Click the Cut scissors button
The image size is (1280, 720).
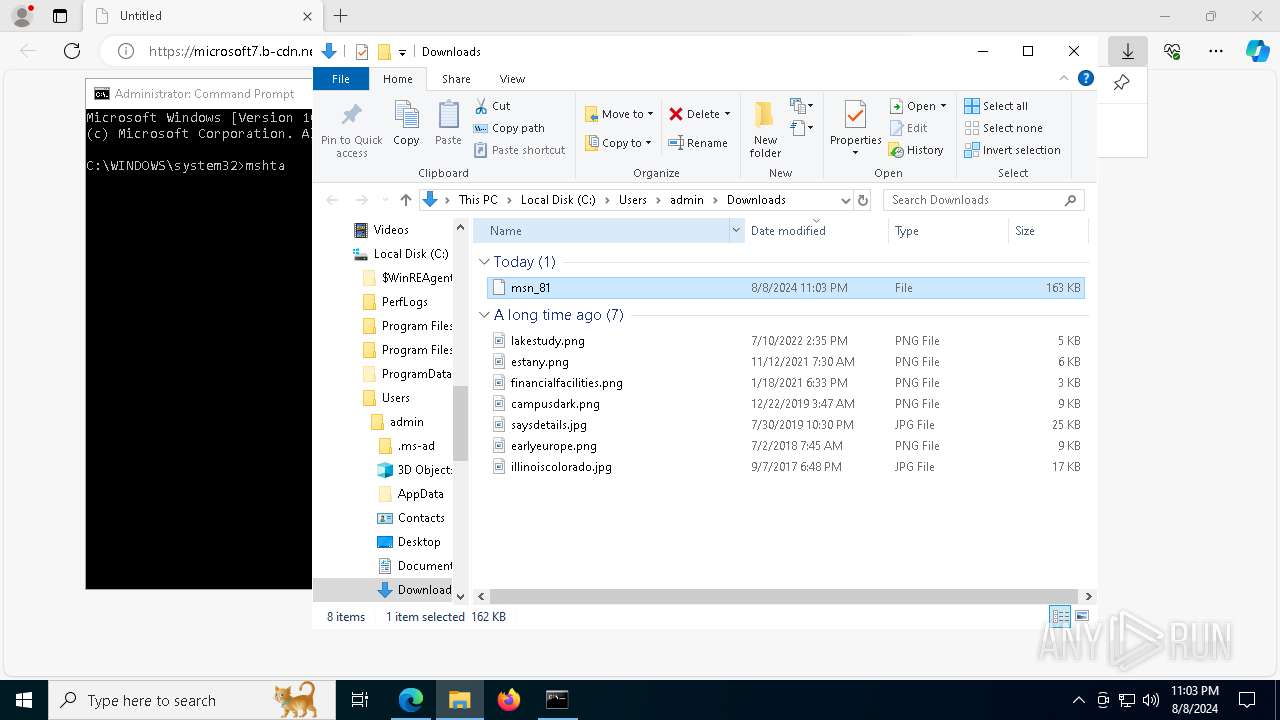point(492,106)
